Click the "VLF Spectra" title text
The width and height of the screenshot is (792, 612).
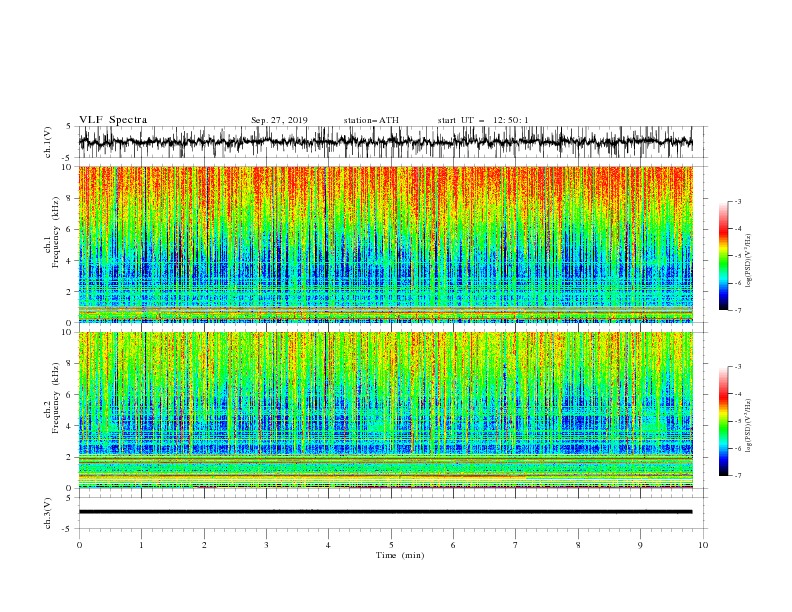(113, 120)
